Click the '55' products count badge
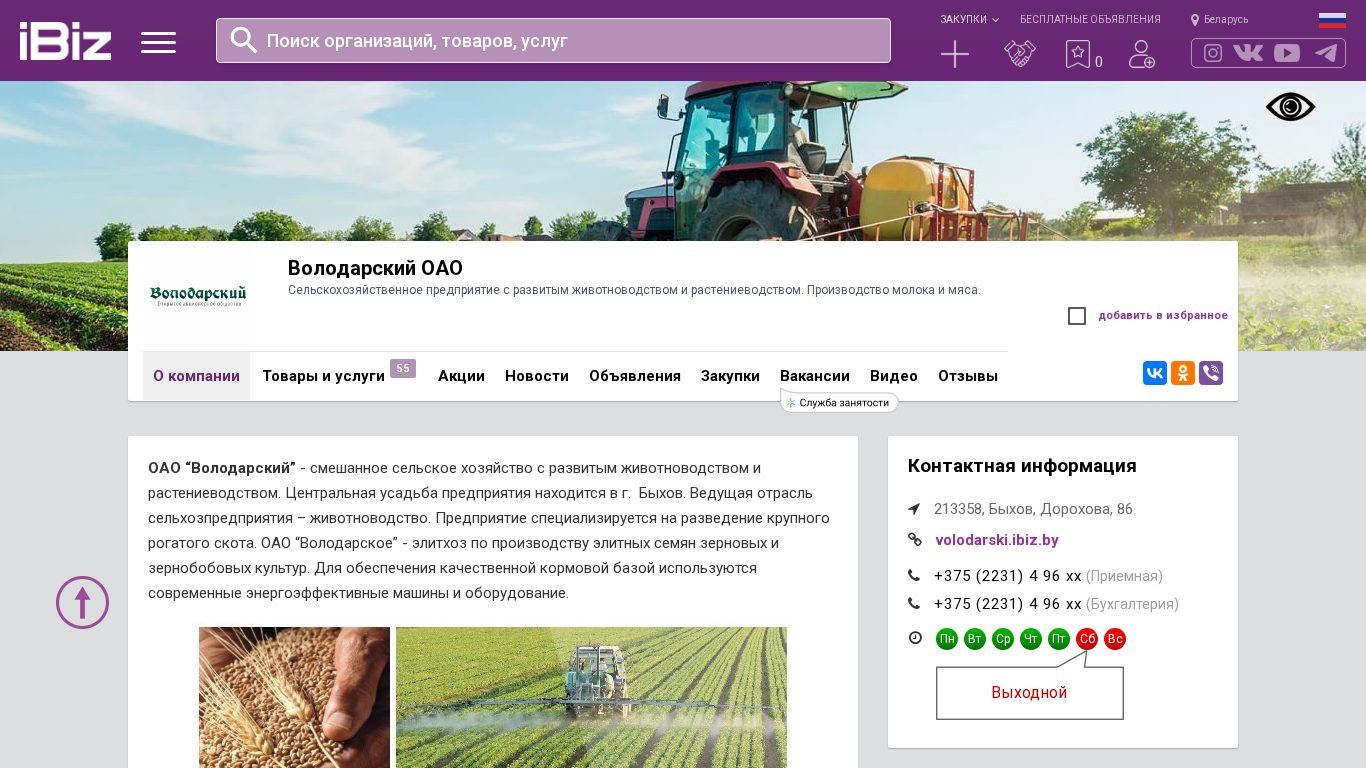The image size is (1366, 768). tap(403, 368)
